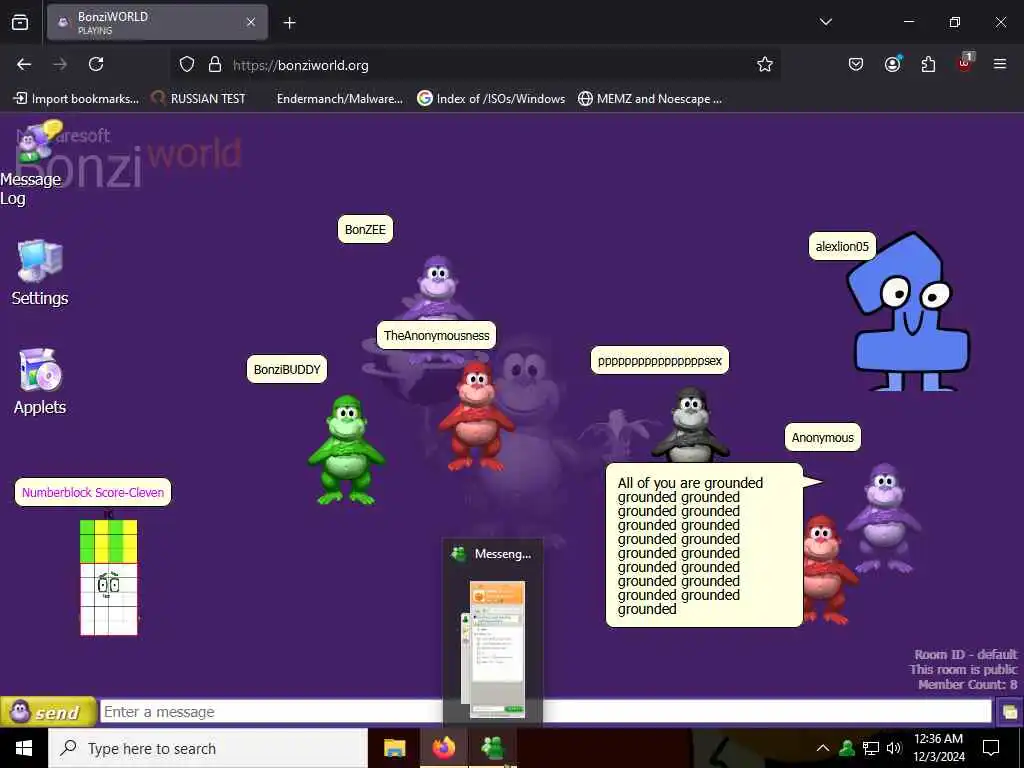Open the Firefox hamburger menu
The width and height of the screenshot is (1024, 768).
coord(999,64)
